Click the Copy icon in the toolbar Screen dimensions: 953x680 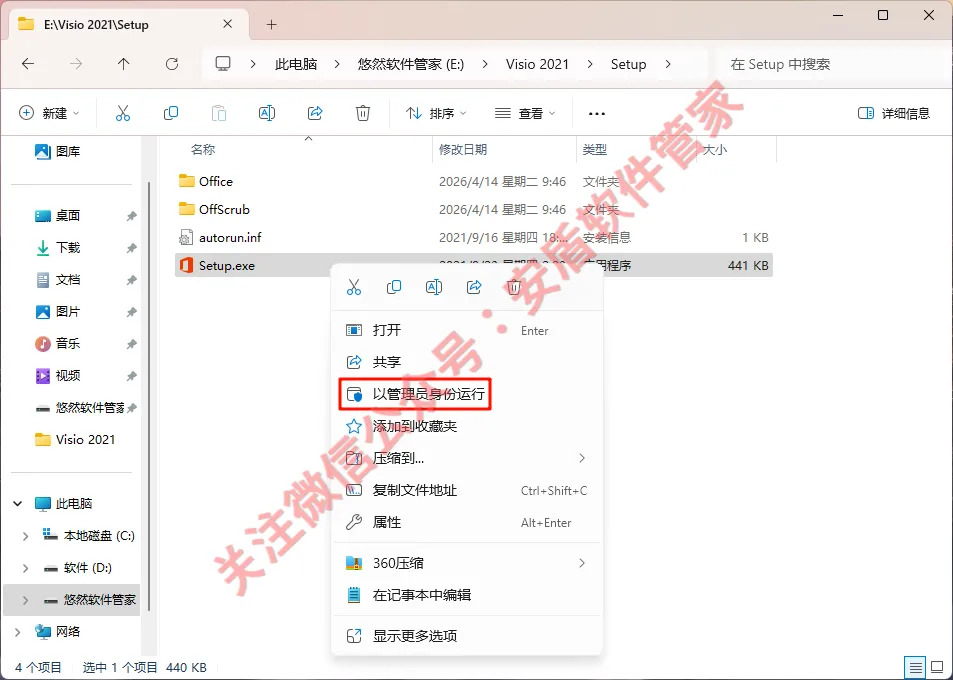171,113
